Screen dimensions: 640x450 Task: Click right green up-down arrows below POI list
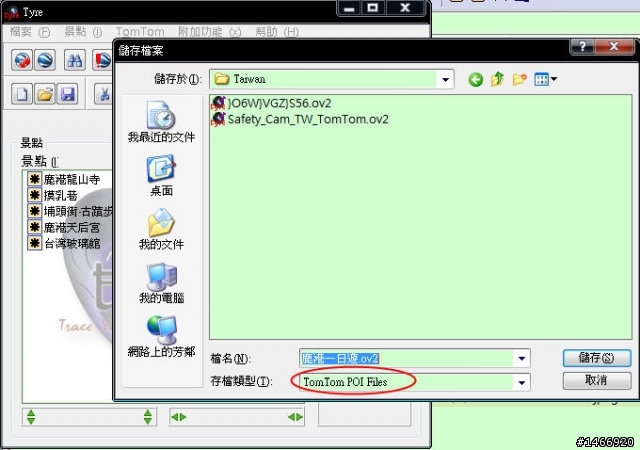148,417
